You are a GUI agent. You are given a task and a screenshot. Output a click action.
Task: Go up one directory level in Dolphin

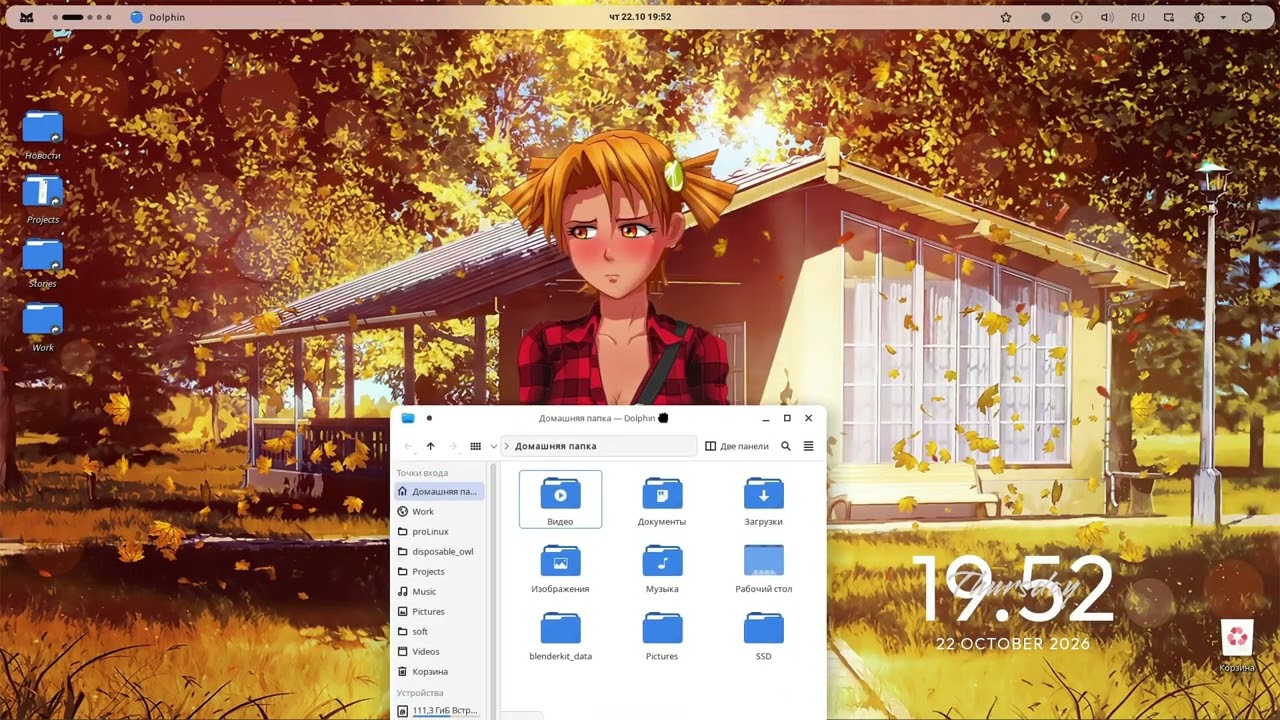(x=431, y=446)
